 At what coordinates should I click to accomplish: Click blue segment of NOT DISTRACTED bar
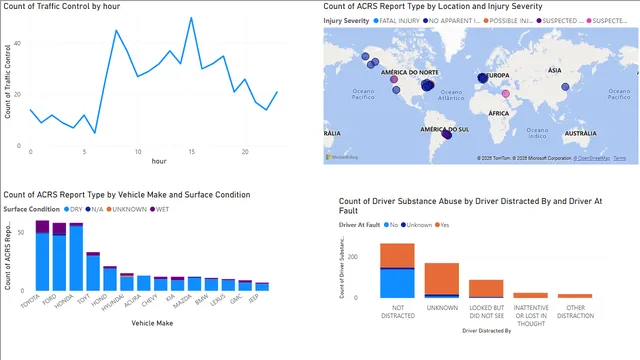click(397, 284)
